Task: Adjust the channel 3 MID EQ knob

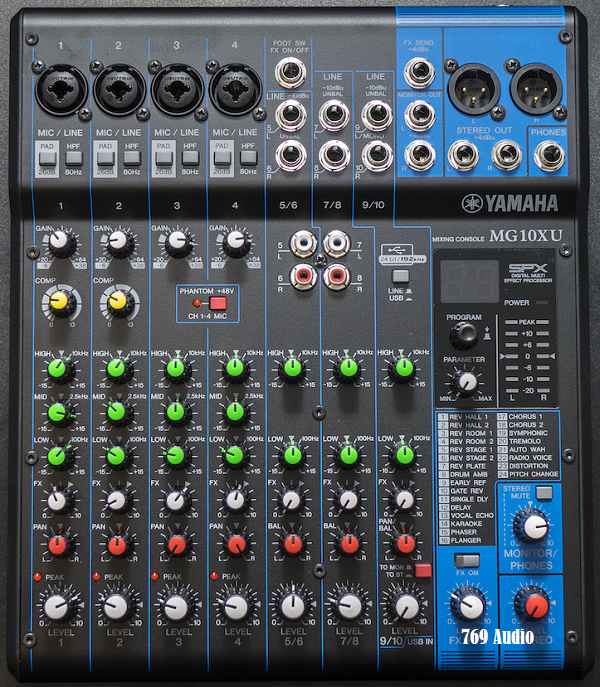Action: pos(176,413)
